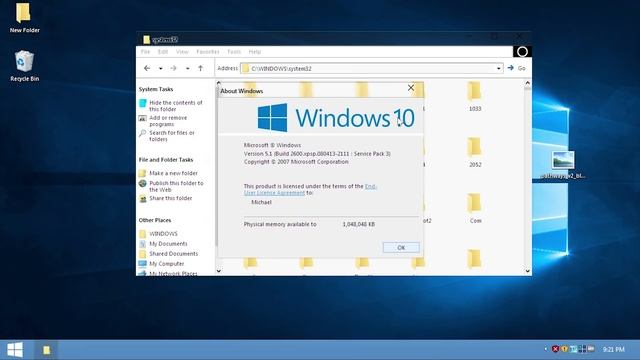The width and height of the screenshot is (640, 360).
Task: Click the Publish to Web globe icon
Action: (x=142, y=184)
